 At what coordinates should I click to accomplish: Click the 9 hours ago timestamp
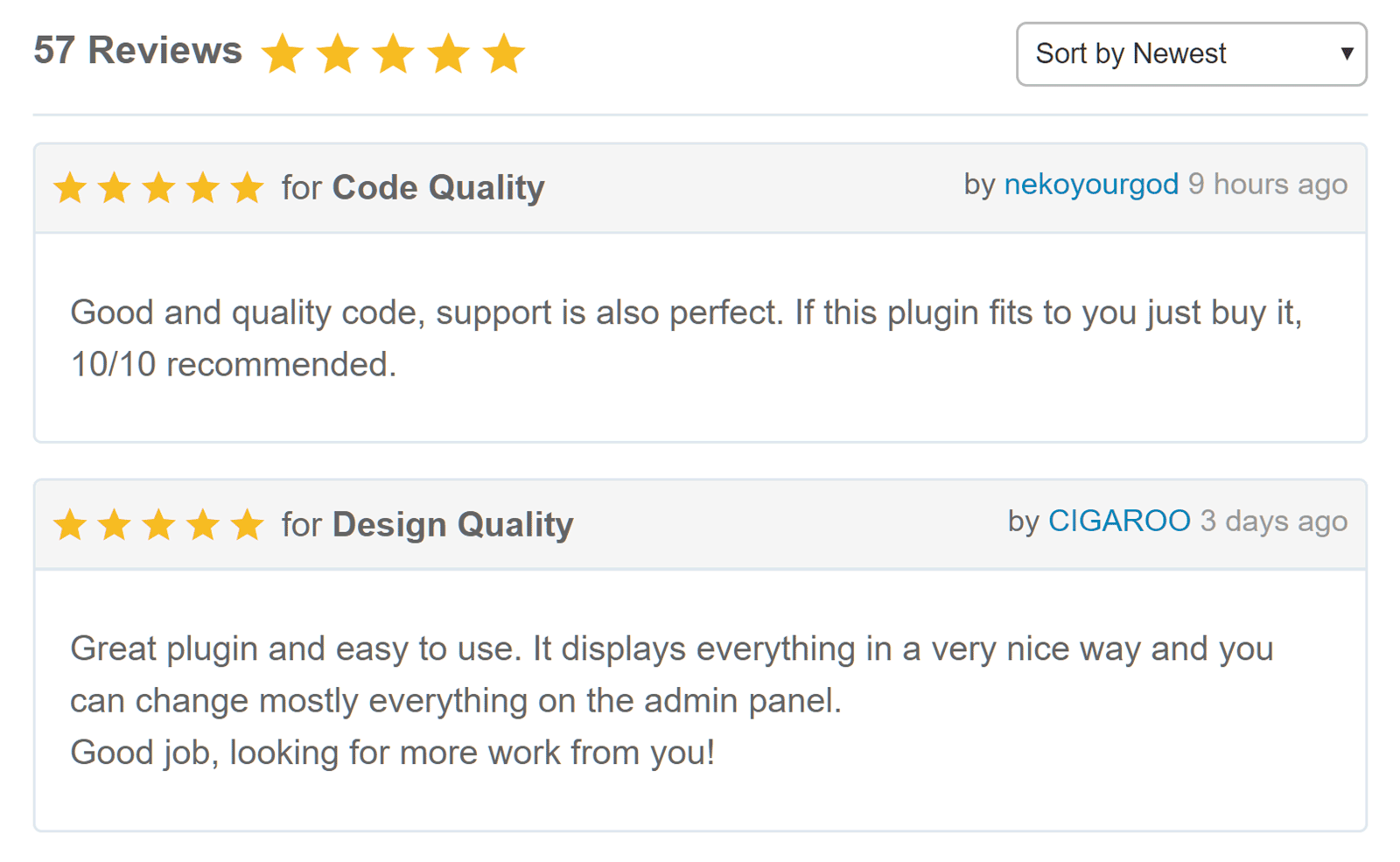tap(1269, 185)
